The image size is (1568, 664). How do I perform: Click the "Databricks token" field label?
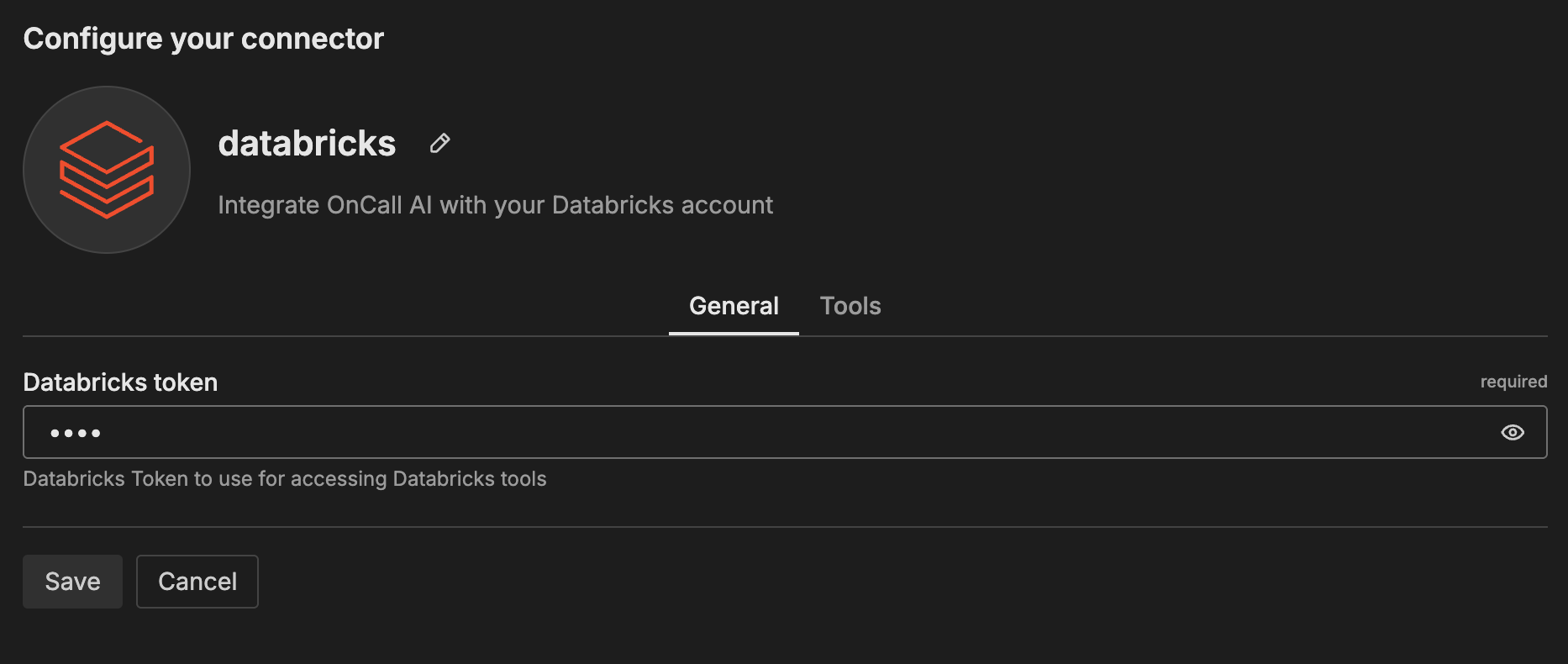120,382
